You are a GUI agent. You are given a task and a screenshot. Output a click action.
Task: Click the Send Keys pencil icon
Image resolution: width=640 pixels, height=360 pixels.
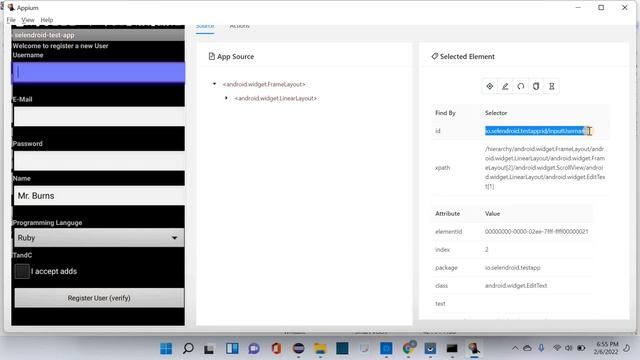pyautogui.click(x=505, y=86)
